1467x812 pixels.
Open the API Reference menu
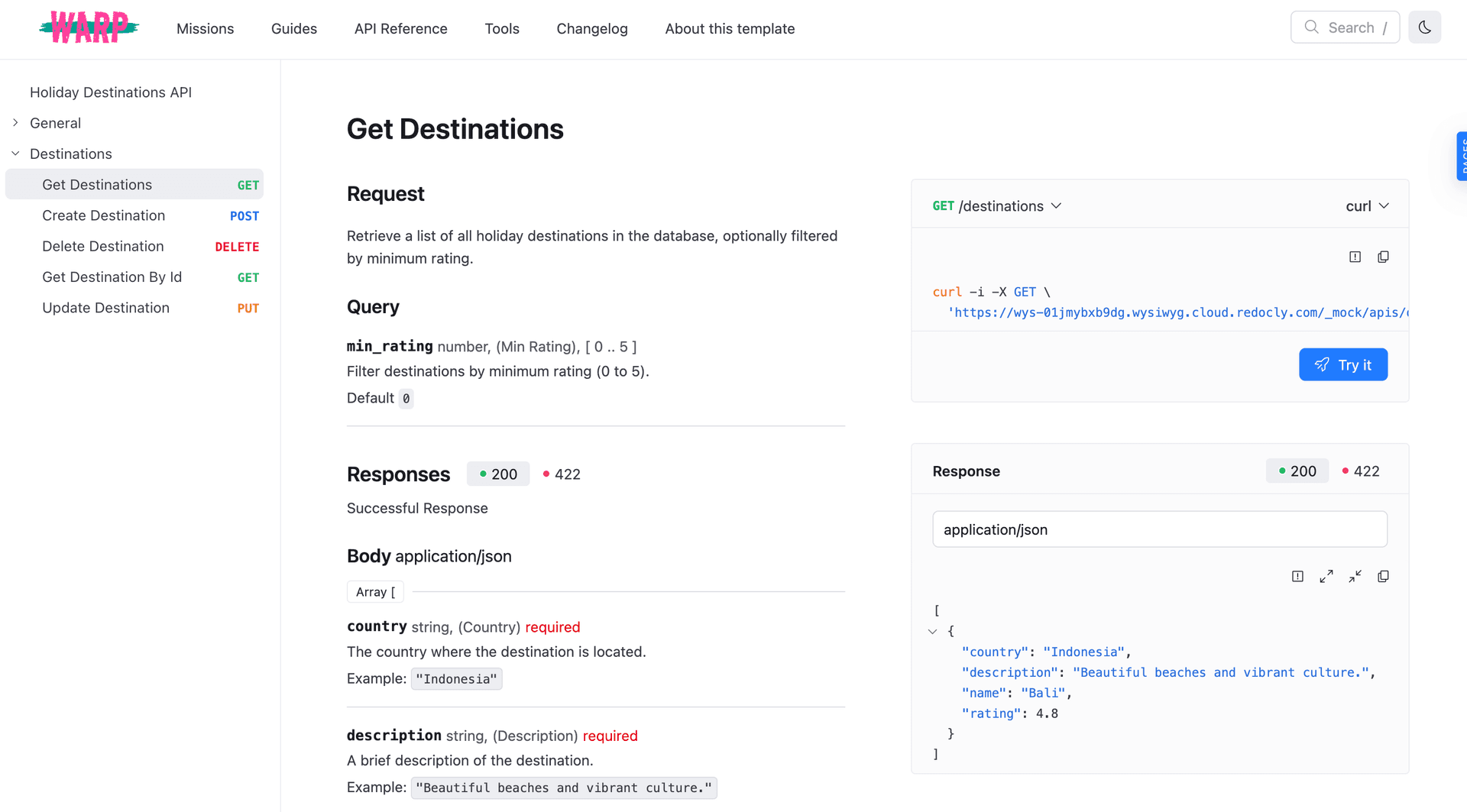[400, 28]
